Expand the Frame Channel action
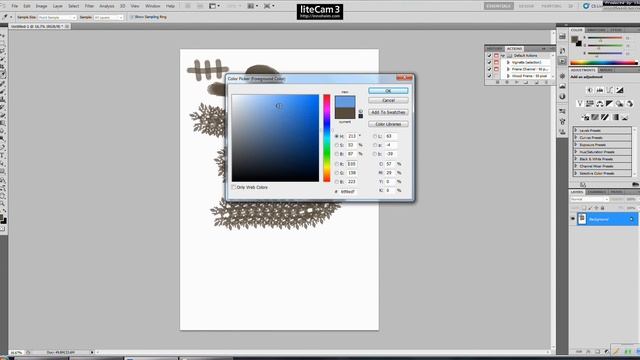640x360 pixels. point(508,69)
